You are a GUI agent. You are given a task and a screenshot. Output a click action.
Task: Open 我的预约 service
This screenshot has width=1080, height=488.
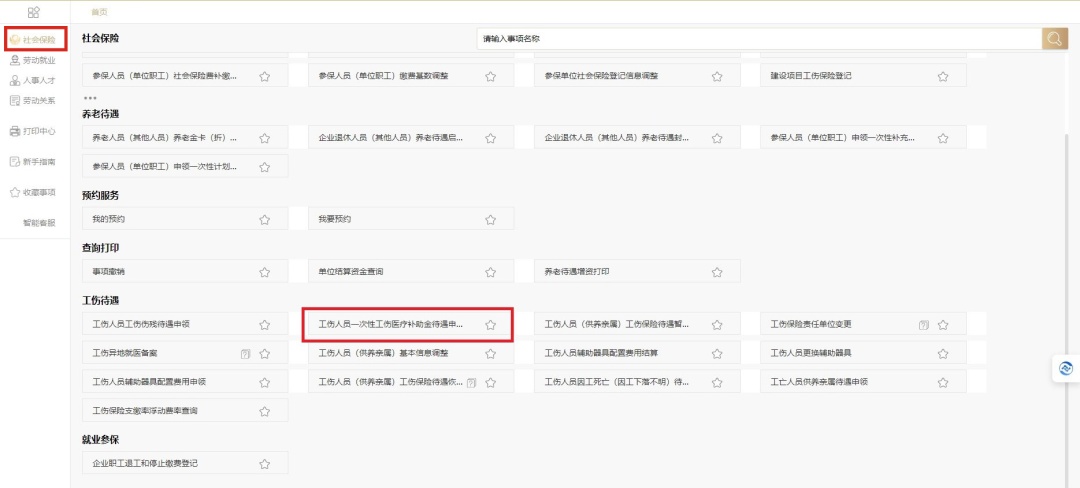185,219
